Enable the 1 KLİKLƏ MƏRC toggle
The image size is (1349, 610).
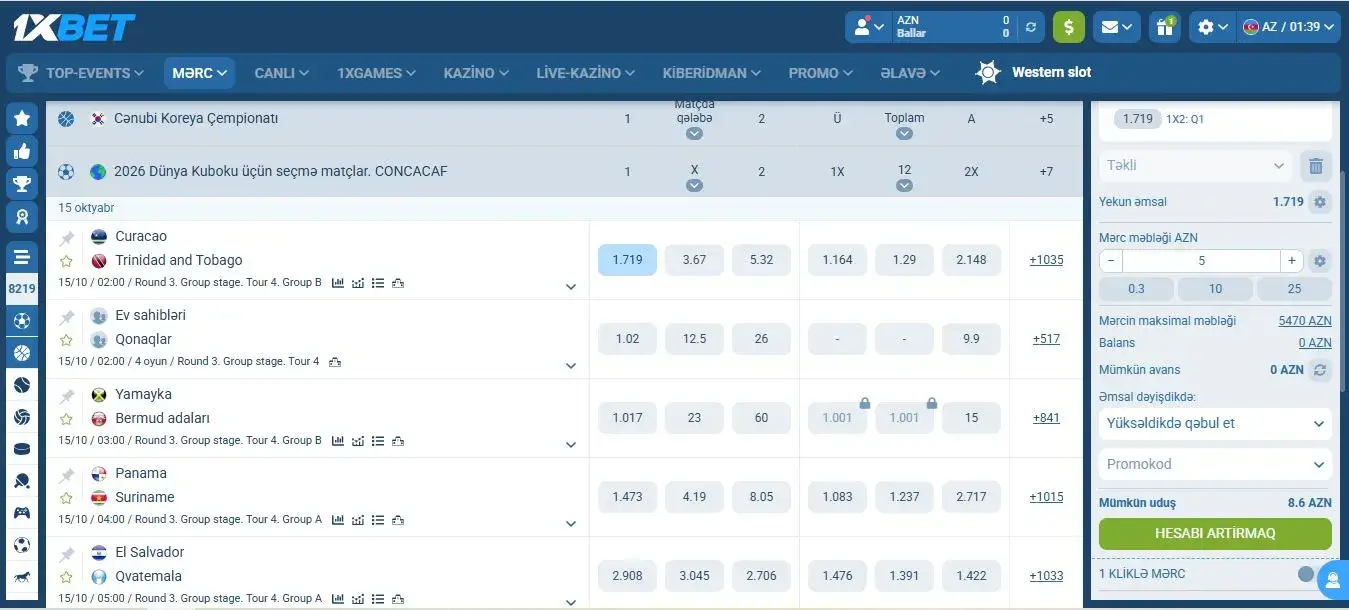pyautogui.click(x=1308, y=574)
